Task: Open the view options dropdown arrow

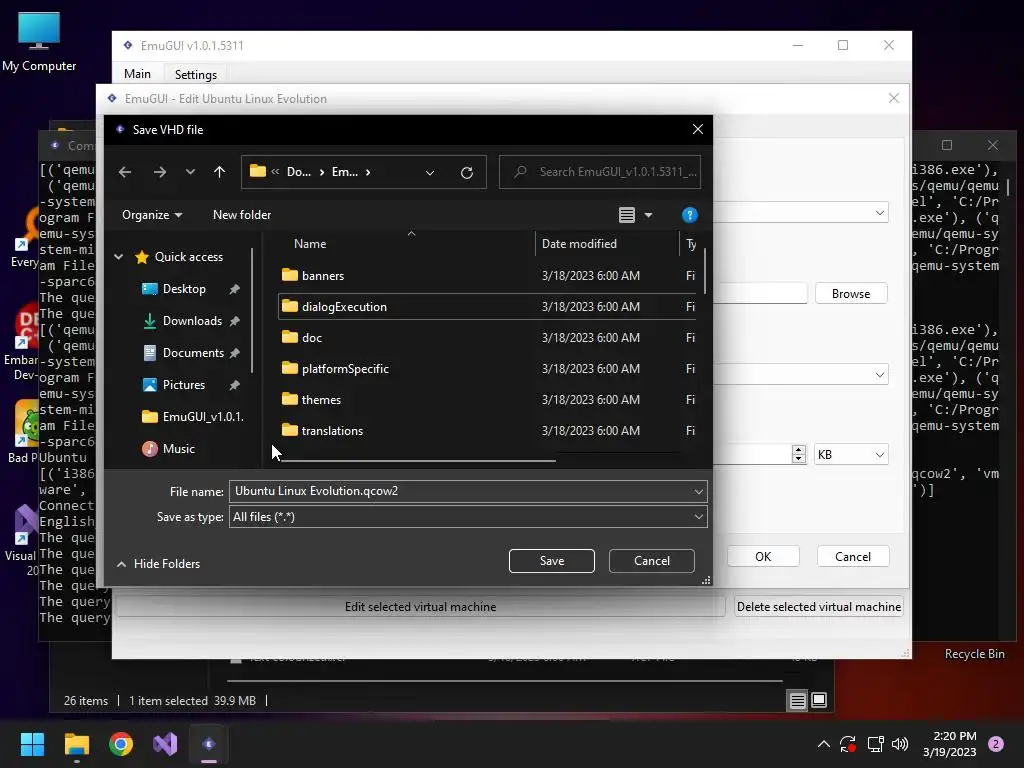Action: [x=648, y=215]
